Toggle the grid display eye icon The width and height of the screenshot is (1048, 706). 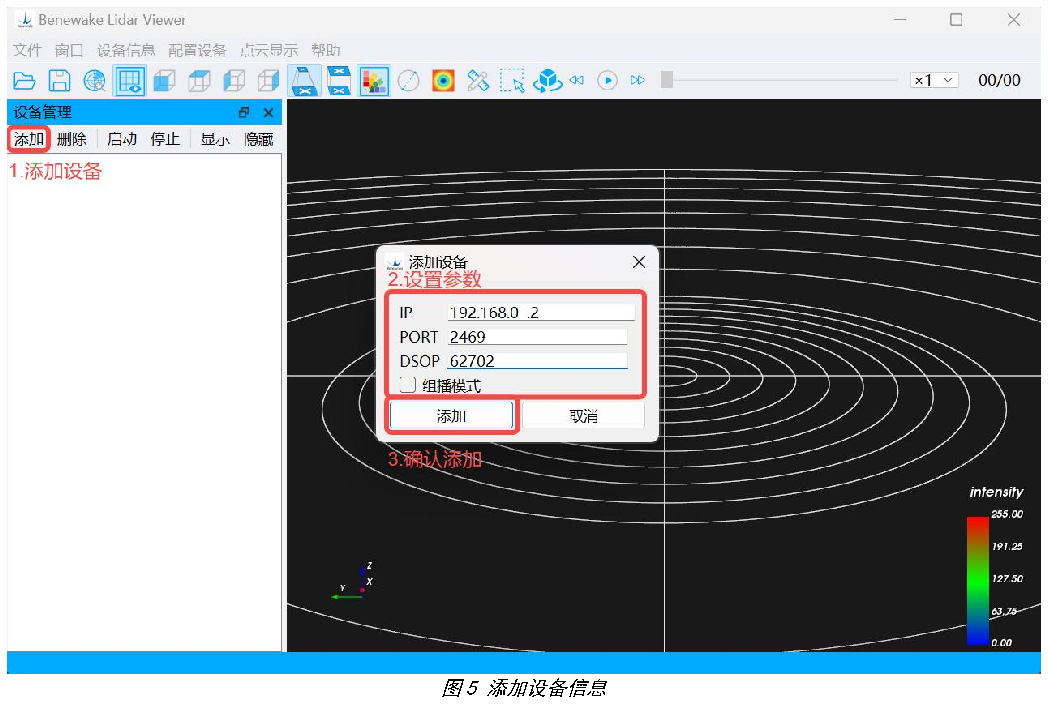click(130, 81)
